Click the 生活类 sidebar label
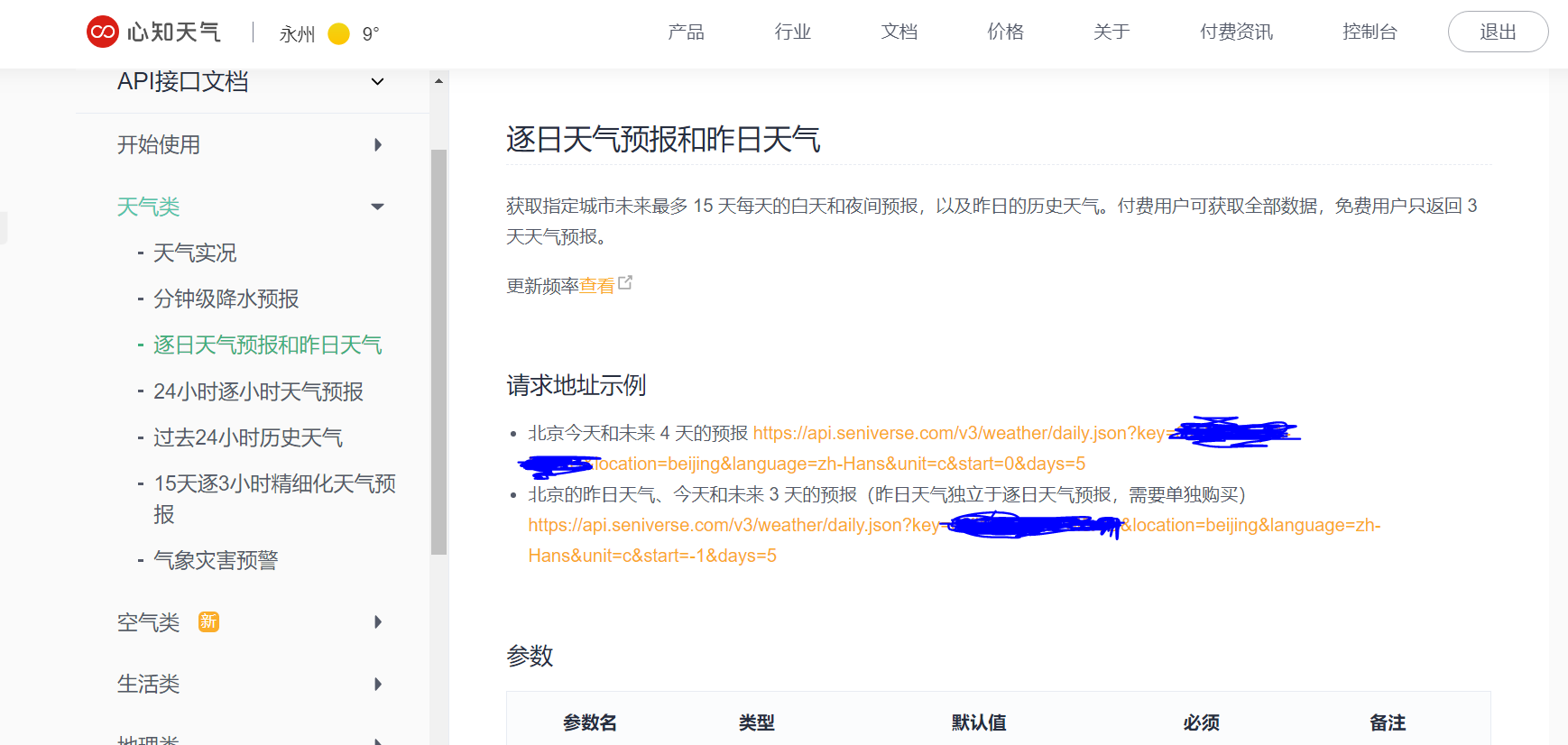This screenshot has height=745, width=1568. click(x=149, y=684)
